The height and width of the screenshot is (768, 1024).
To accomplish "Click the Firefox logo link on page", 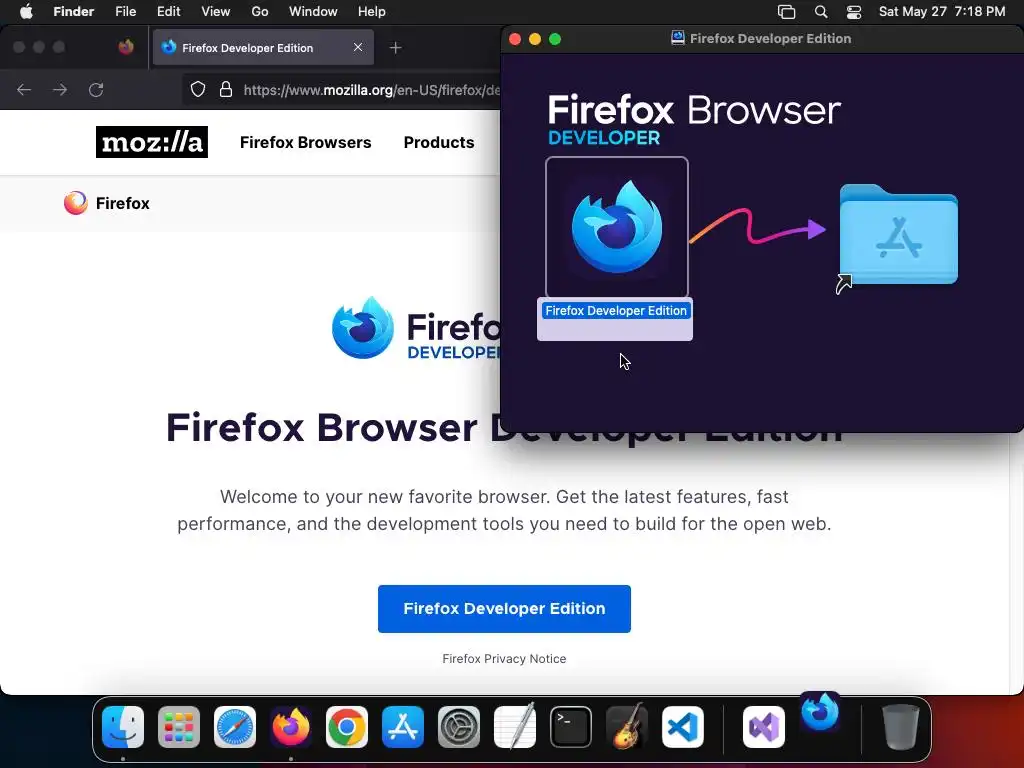I will 107,203.
